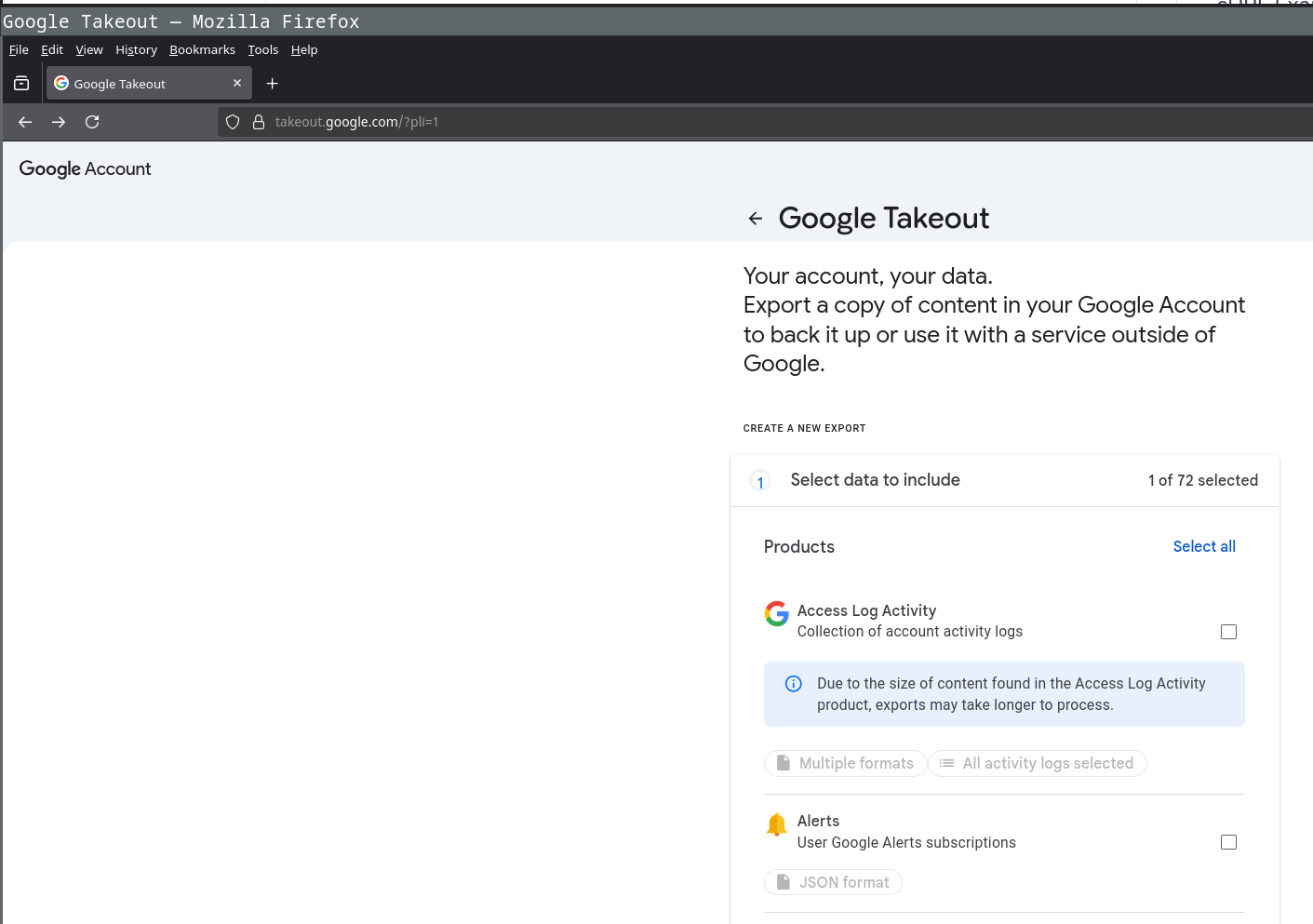
Task: Click the site security padlock icon
Action: [259, 122]
